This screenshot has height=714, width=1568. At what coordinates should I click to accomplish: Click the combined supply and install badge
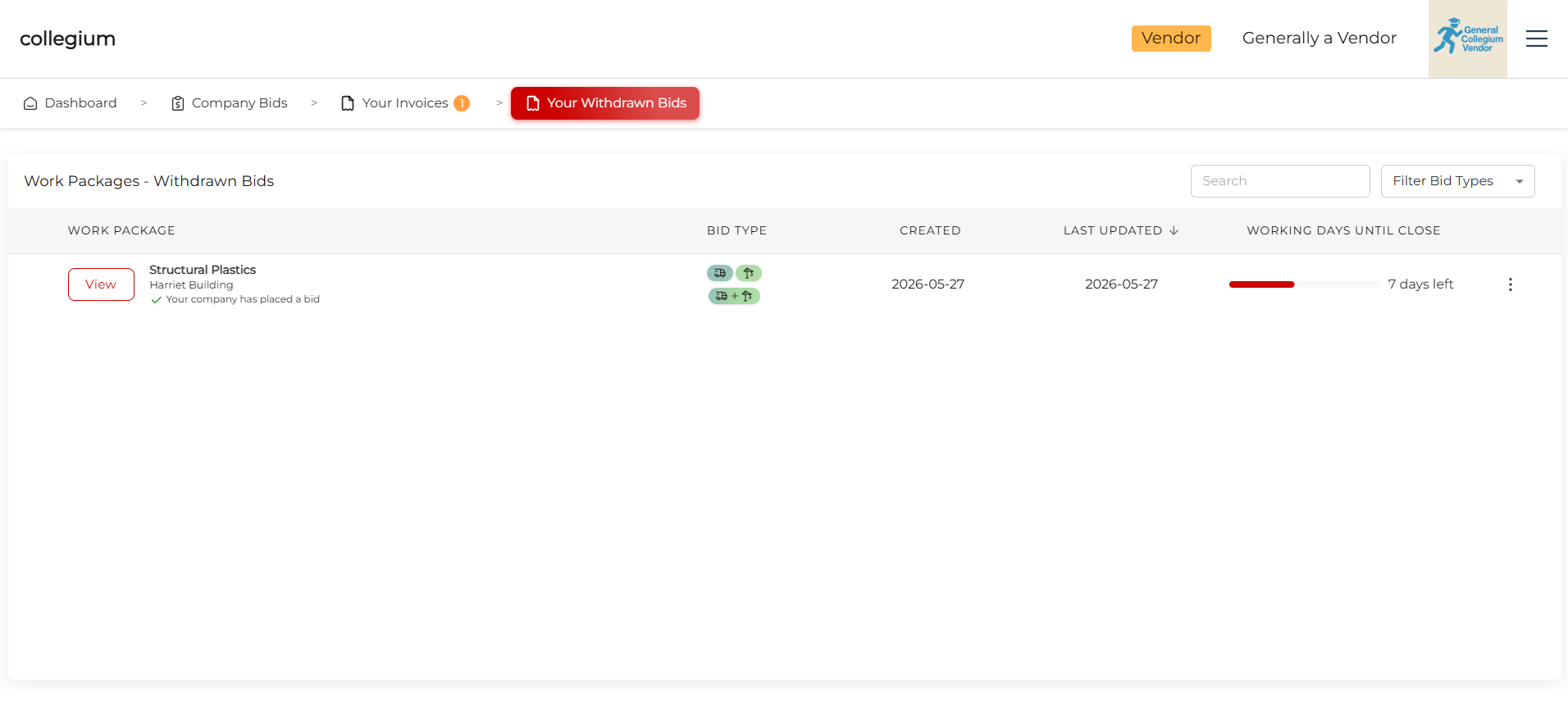pos(734,296)
